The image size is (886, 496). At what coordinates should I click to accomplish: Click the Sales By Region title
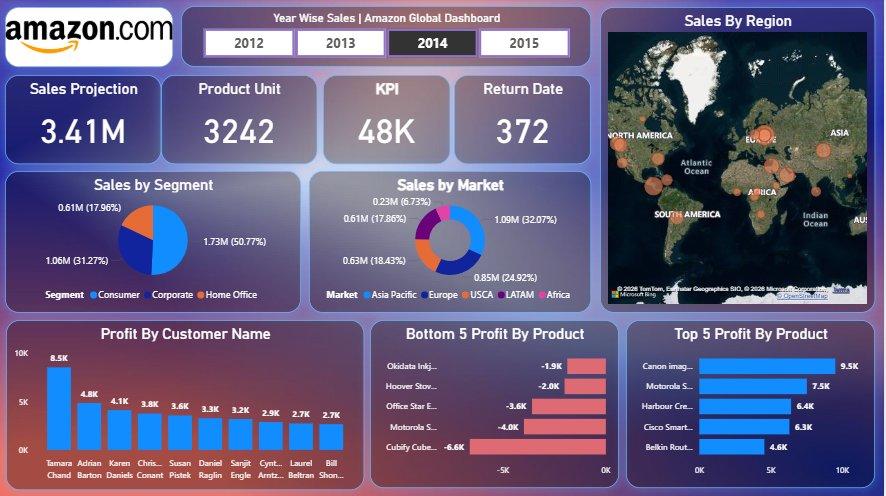pyautogui.click(x=737, y=21)
